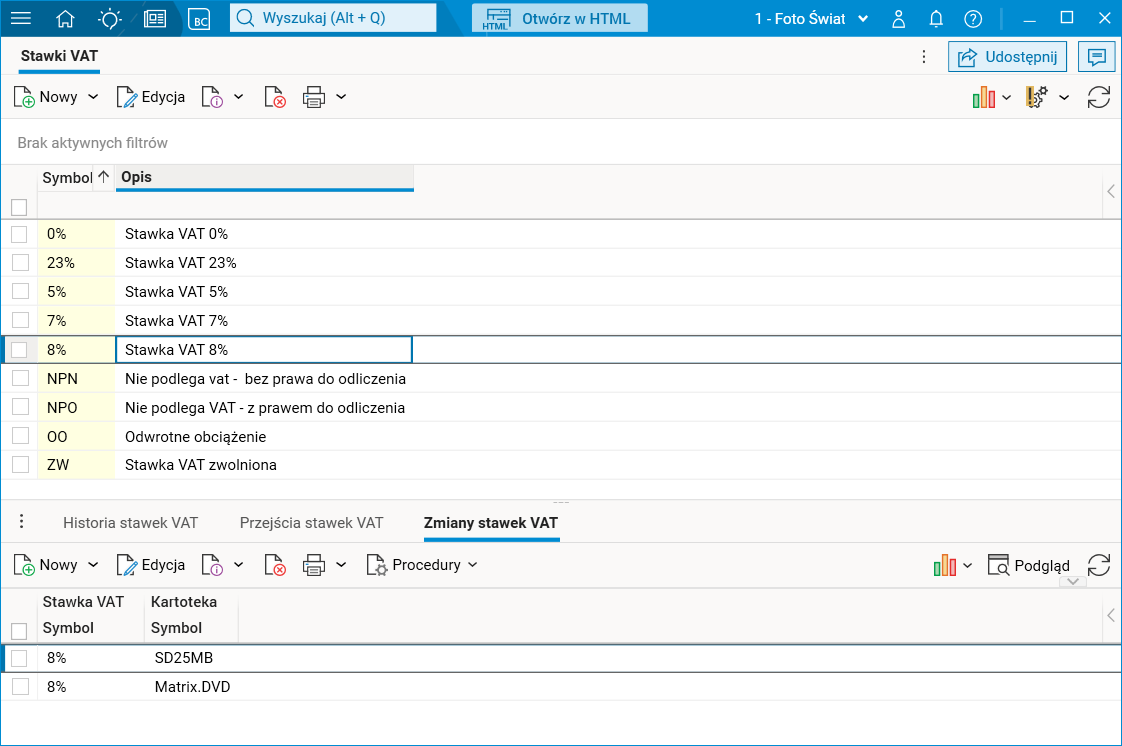Refresh the Stawki VAT list
This screenshot has height=746, width=1122.
click(1098, 97)
